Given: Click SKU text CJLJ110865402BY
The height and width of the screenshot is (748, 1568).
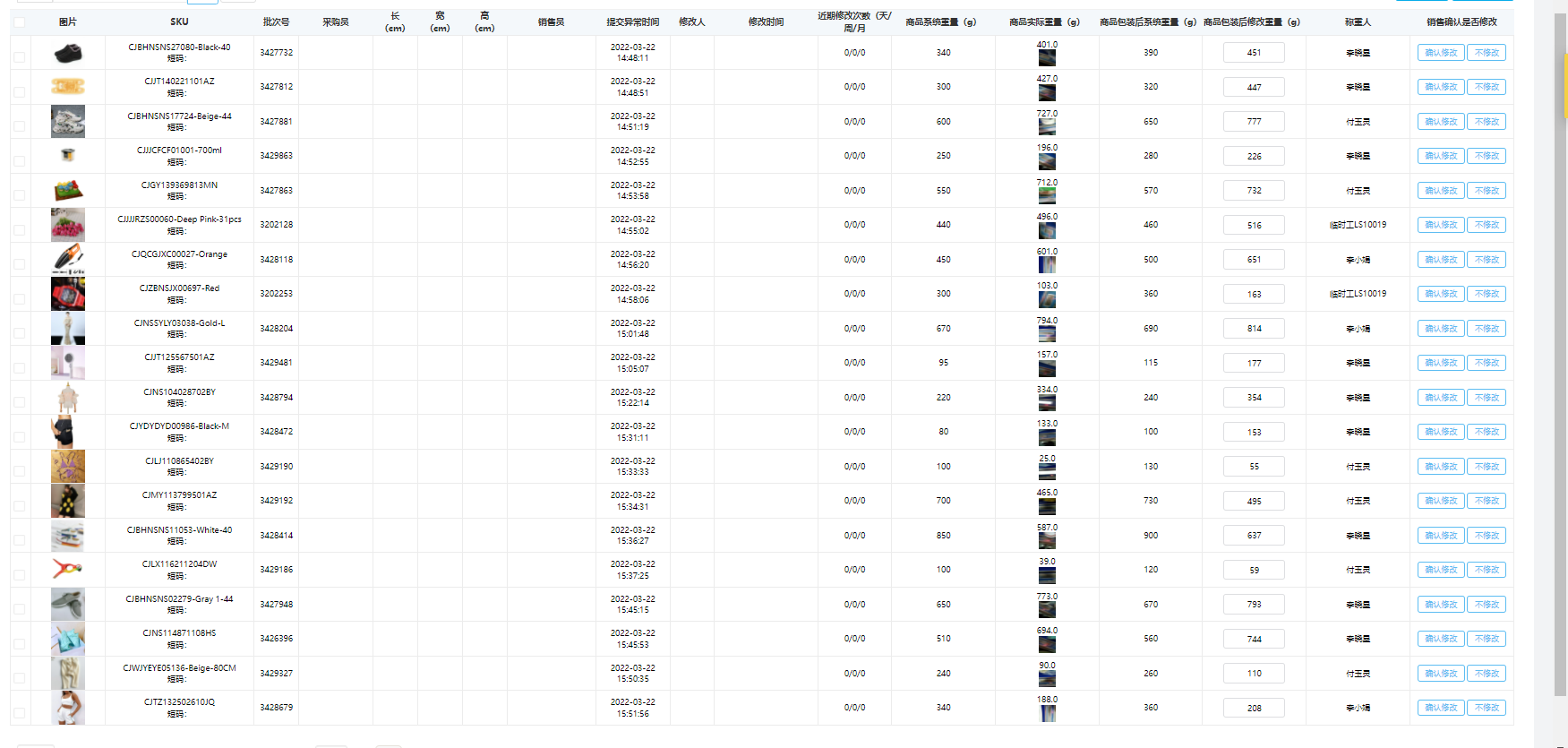Looking at the screenshot, I should (x=179, y=461).
